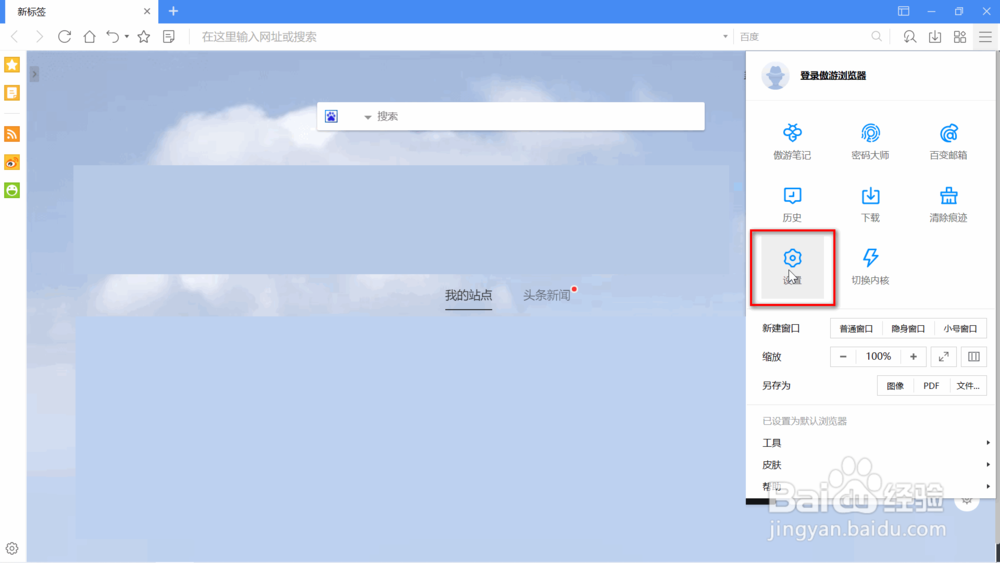Restore last closed tab with undo icon

coord(113,37)
